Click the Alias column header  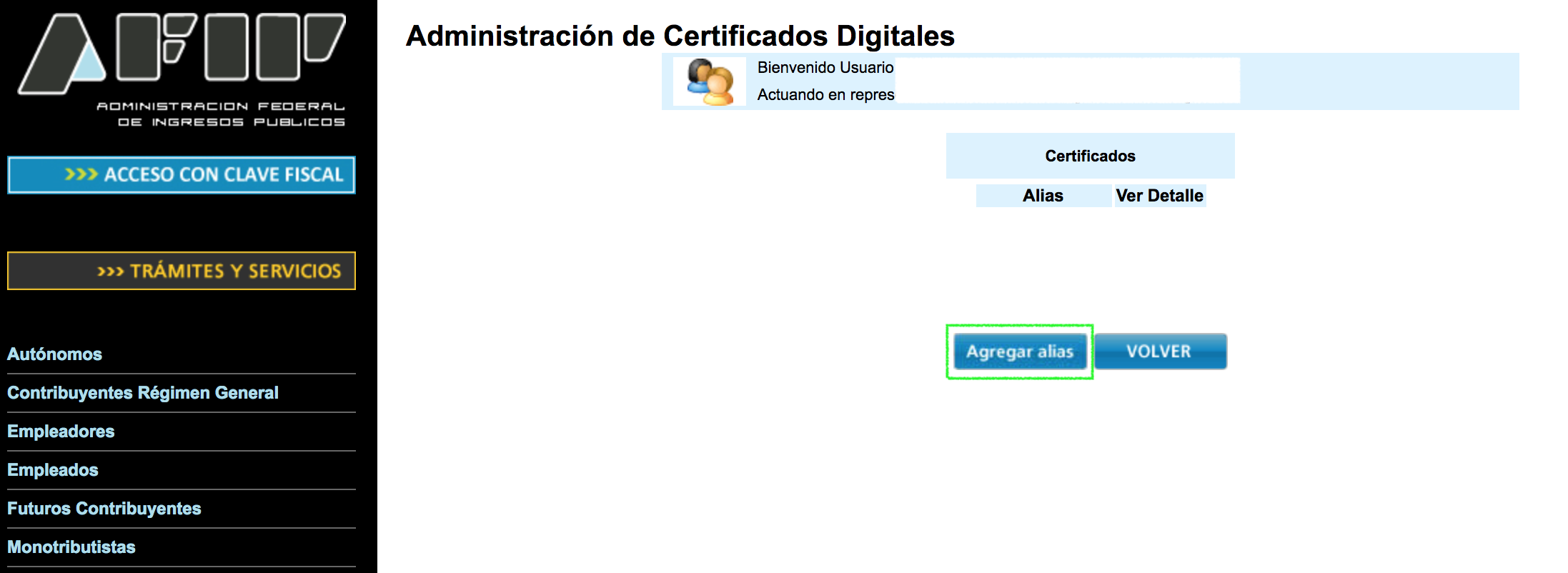(1043, 196)
